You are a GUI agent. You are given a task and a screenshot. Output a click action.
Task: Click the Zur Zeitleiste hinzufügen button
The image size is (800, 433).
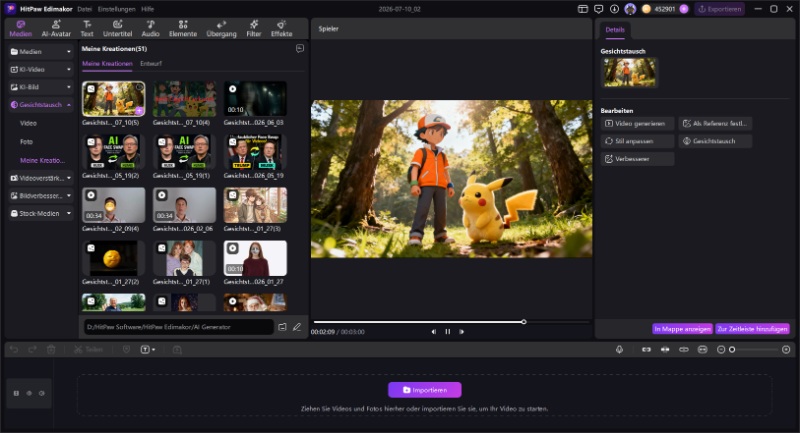click(x=752, y=329)
